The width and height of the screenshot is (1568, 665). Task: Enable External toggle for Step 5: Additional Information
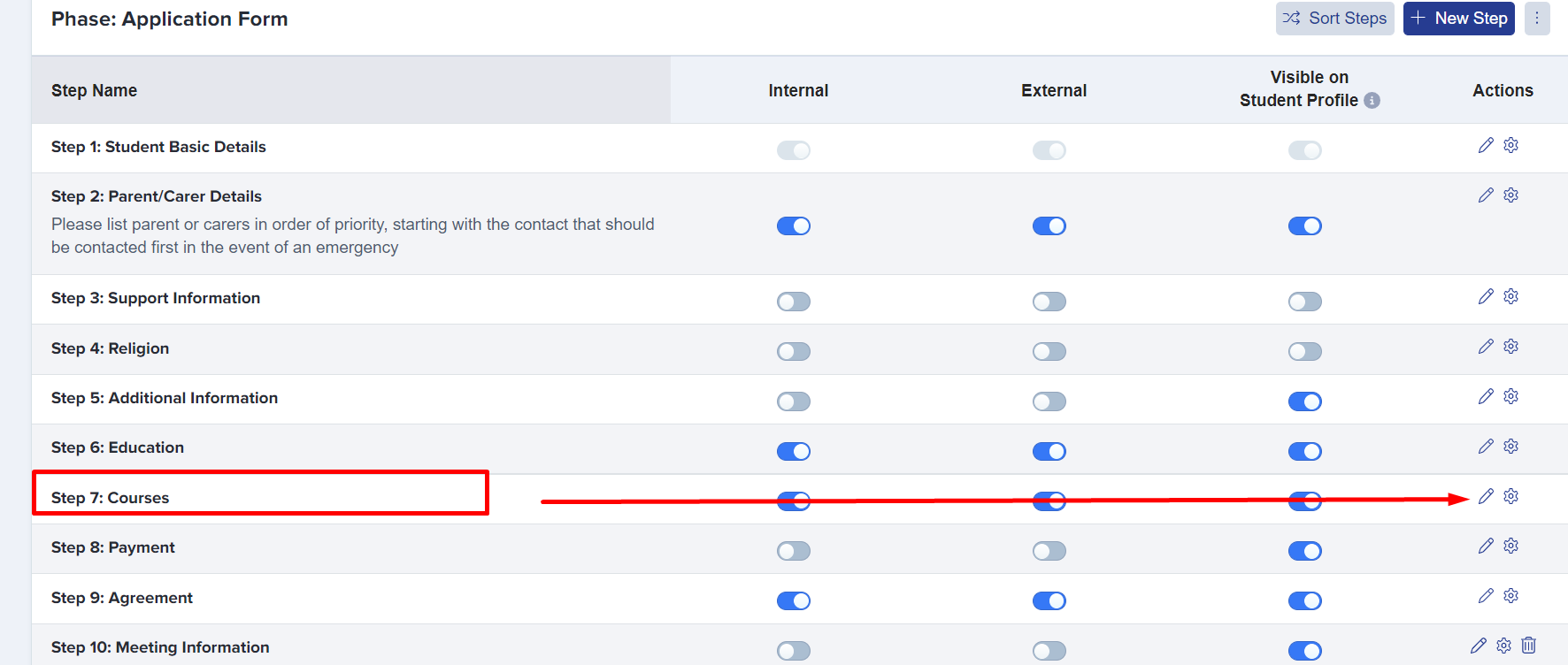click(x=1049, y=401)
